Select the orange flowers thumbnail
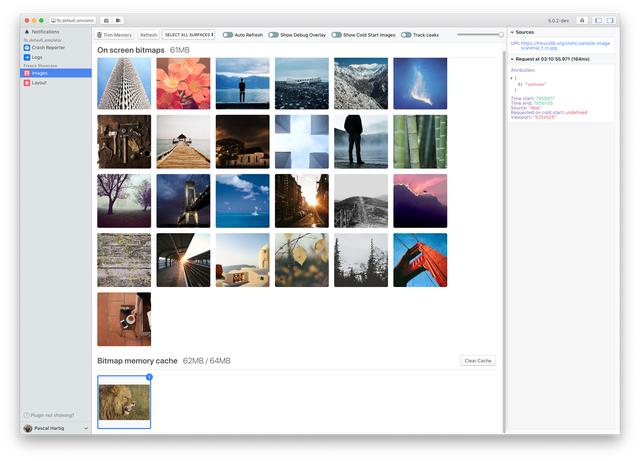This screenshot has width=640, height=461. point(183,83)
